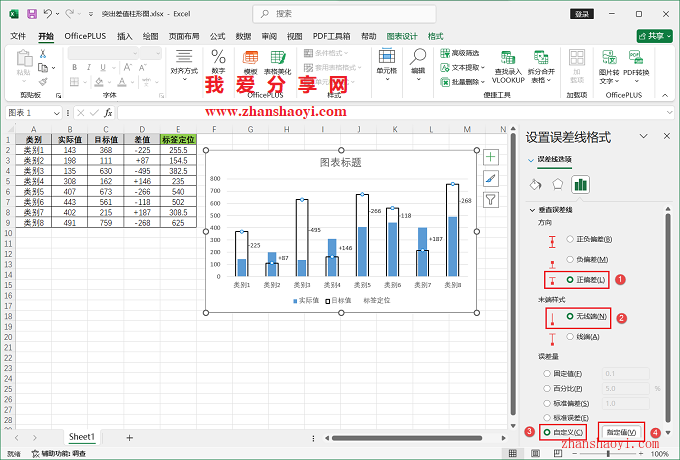The image size is (680, 460).
Task: Select 自定义 custom radio option
Action: pos(547,432)
